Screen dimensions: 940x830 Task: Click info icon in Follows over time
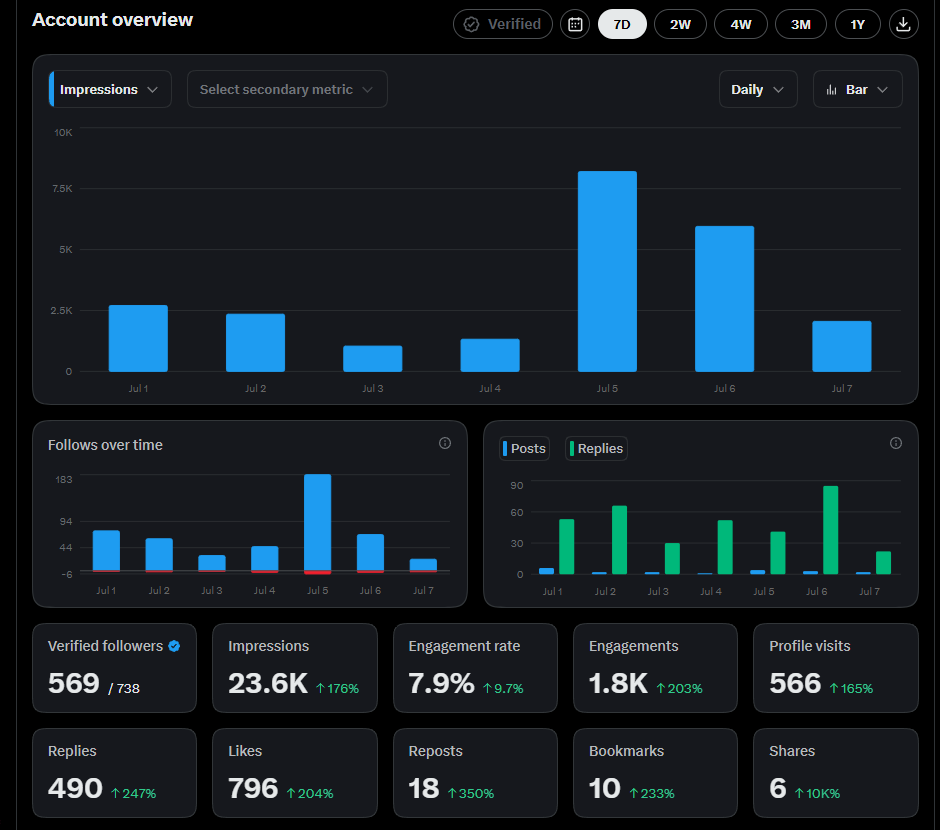[445, 443]
